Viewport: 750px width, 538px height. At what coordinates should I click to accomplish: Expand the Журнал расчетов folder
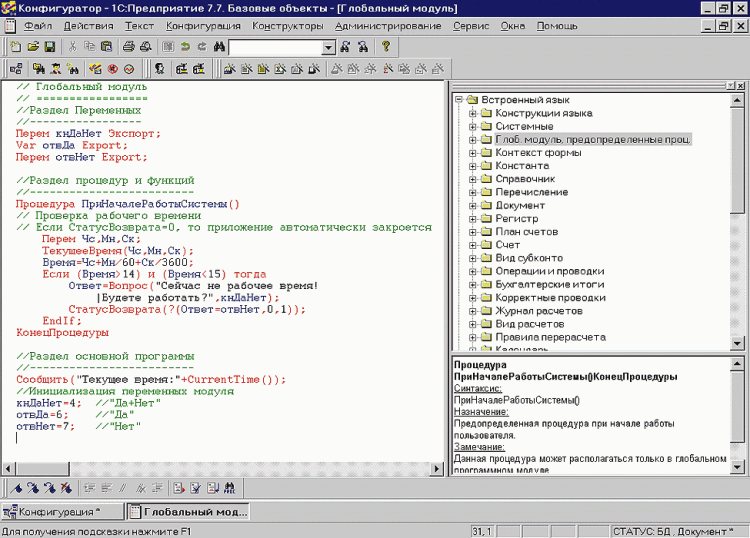tap(473, 311)
